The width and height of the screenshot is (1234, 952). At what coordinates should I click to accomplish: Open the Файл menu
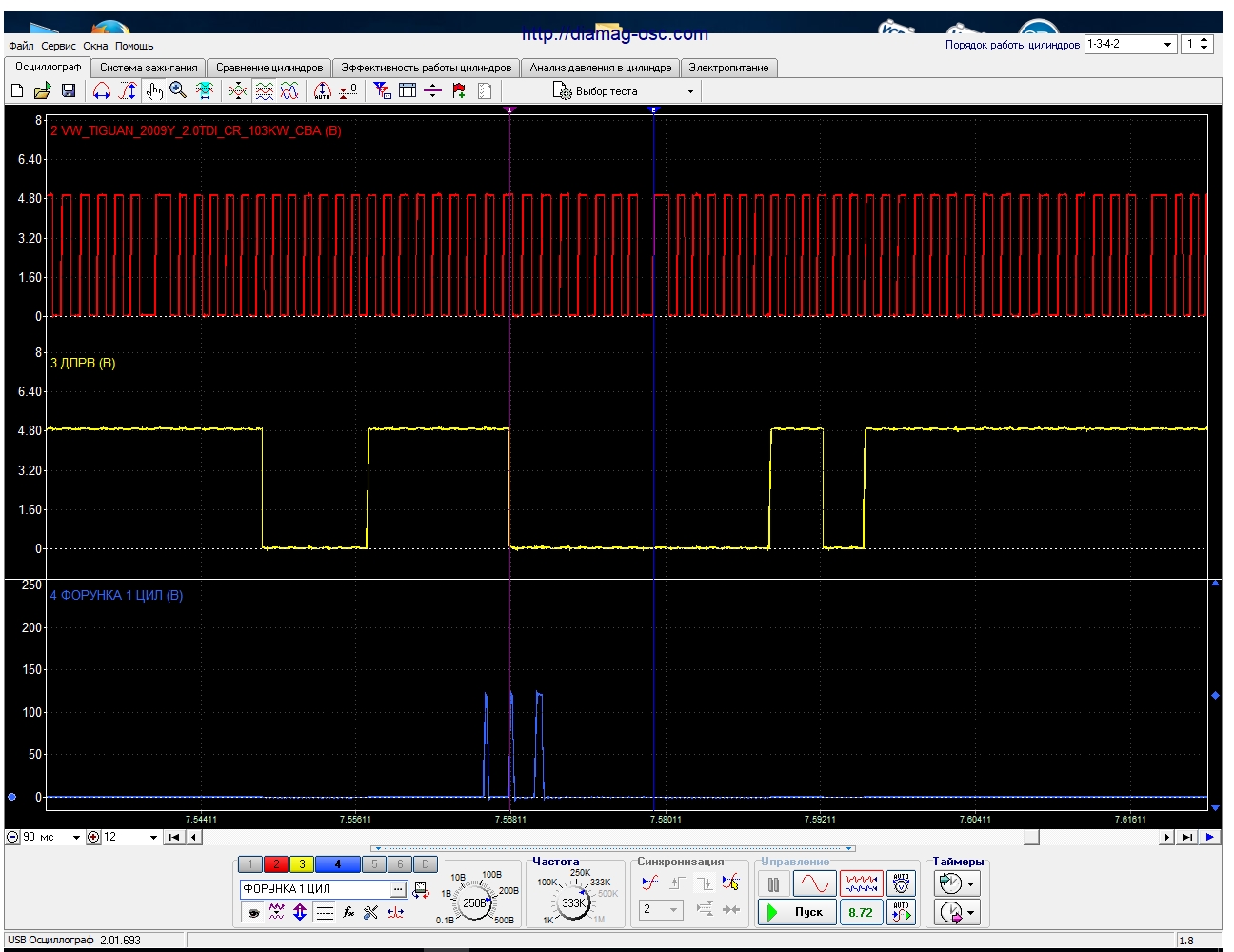(21, 46)
